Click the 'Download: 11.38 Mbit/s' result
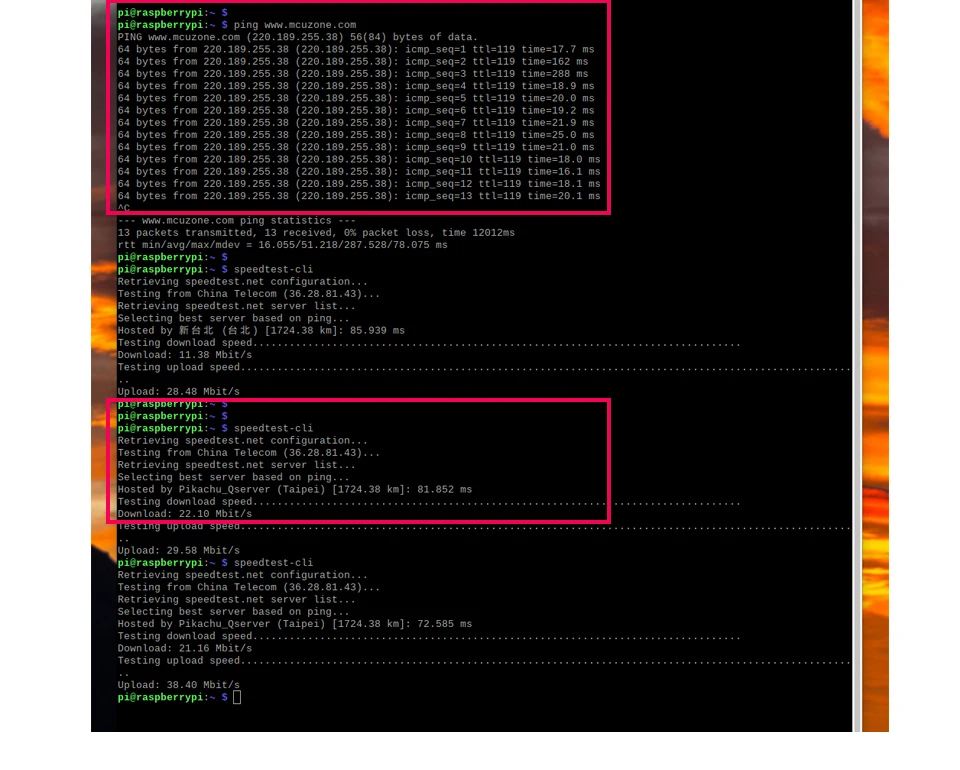The image size is (960, 770). 184,355
